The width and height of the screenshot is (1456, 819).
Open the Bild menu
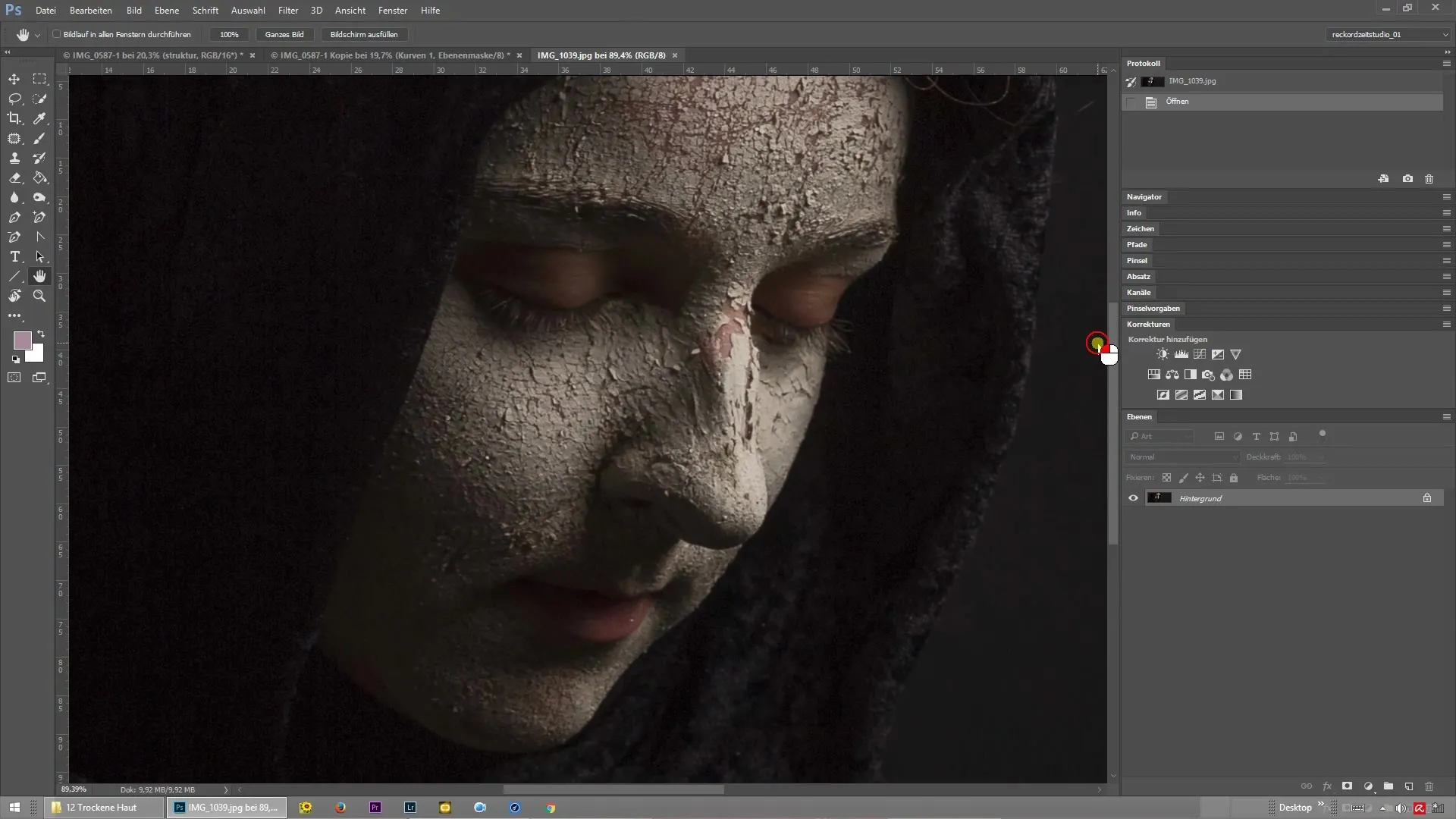(x=134, y=11)
